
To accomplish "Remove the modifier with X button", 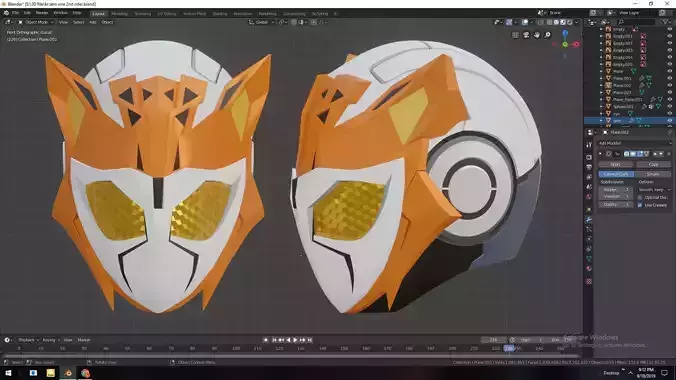I will [x=669, y=154].
